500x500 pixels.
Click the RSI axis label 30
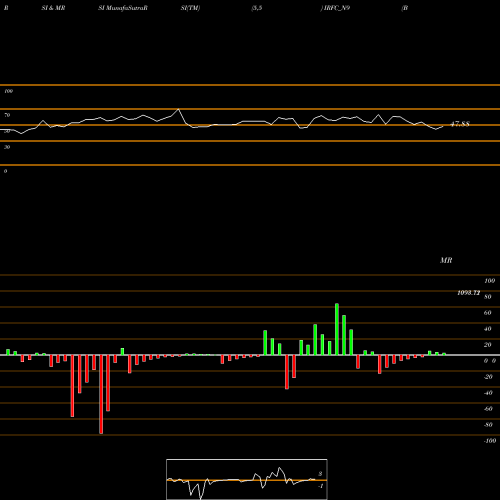[7, 147]
